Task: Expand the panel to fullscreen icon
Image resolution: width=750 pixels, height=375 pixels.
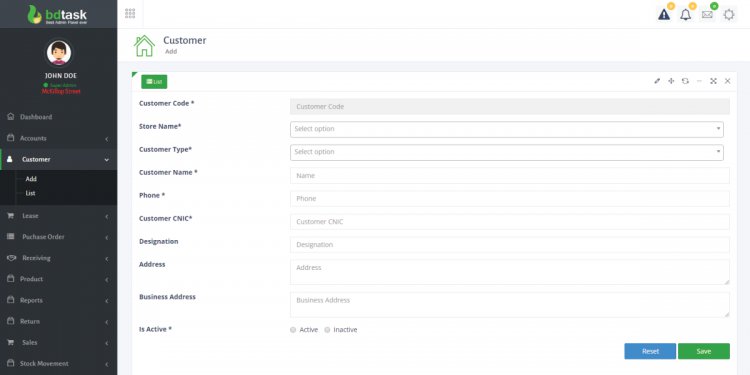Action: click(x=713, y=81)
